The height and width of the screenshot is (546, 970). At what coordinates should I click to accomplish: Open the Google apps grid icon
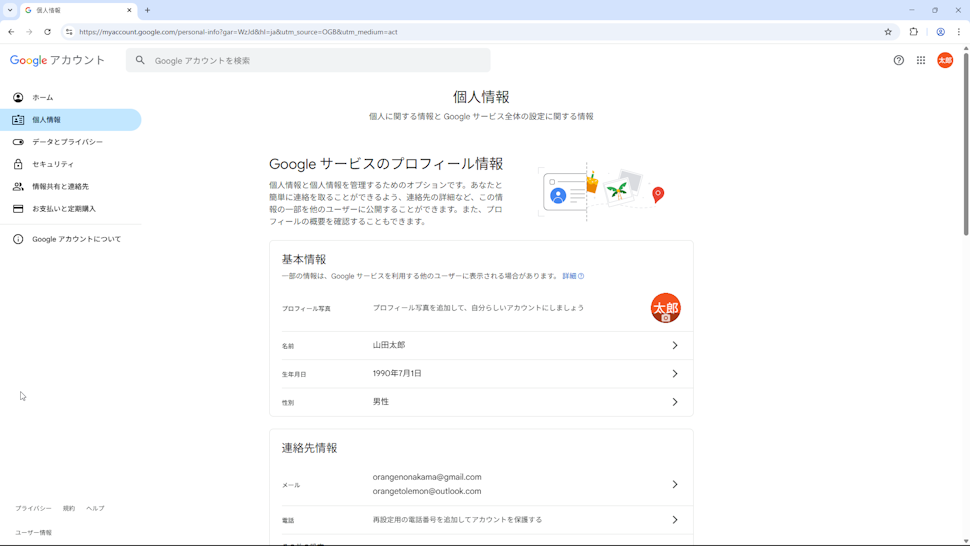click(x=921, y=60)
